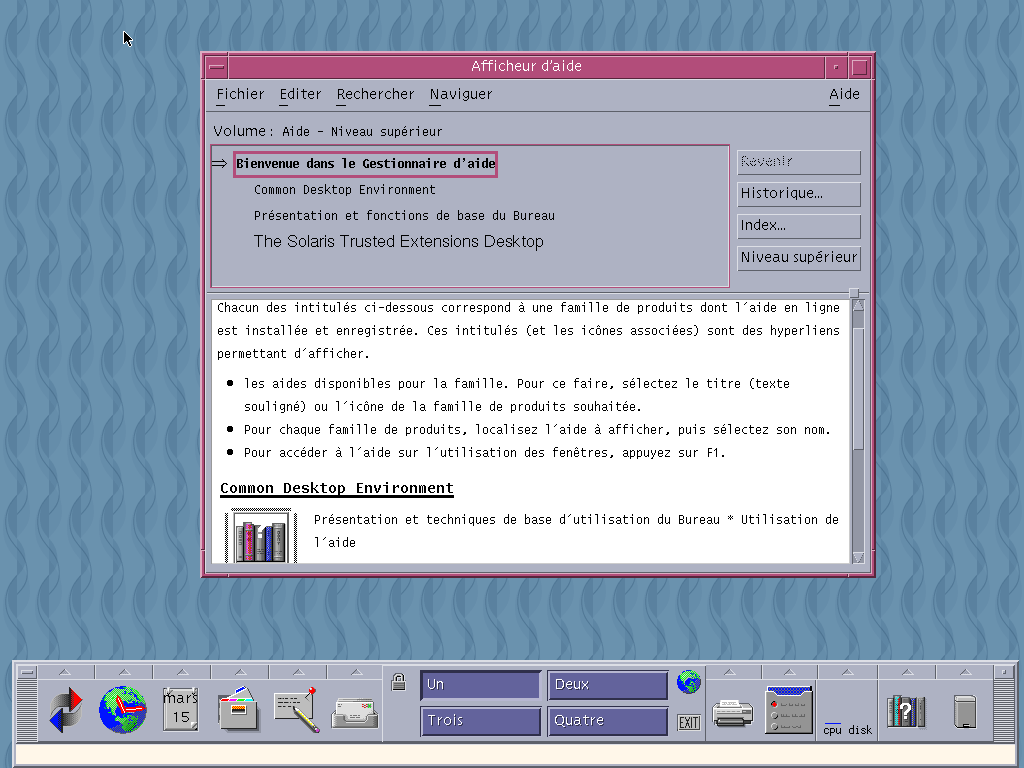Click the small globe busy-indicator icon
This screenshot has width=1024, height=768.
point(689,682)
